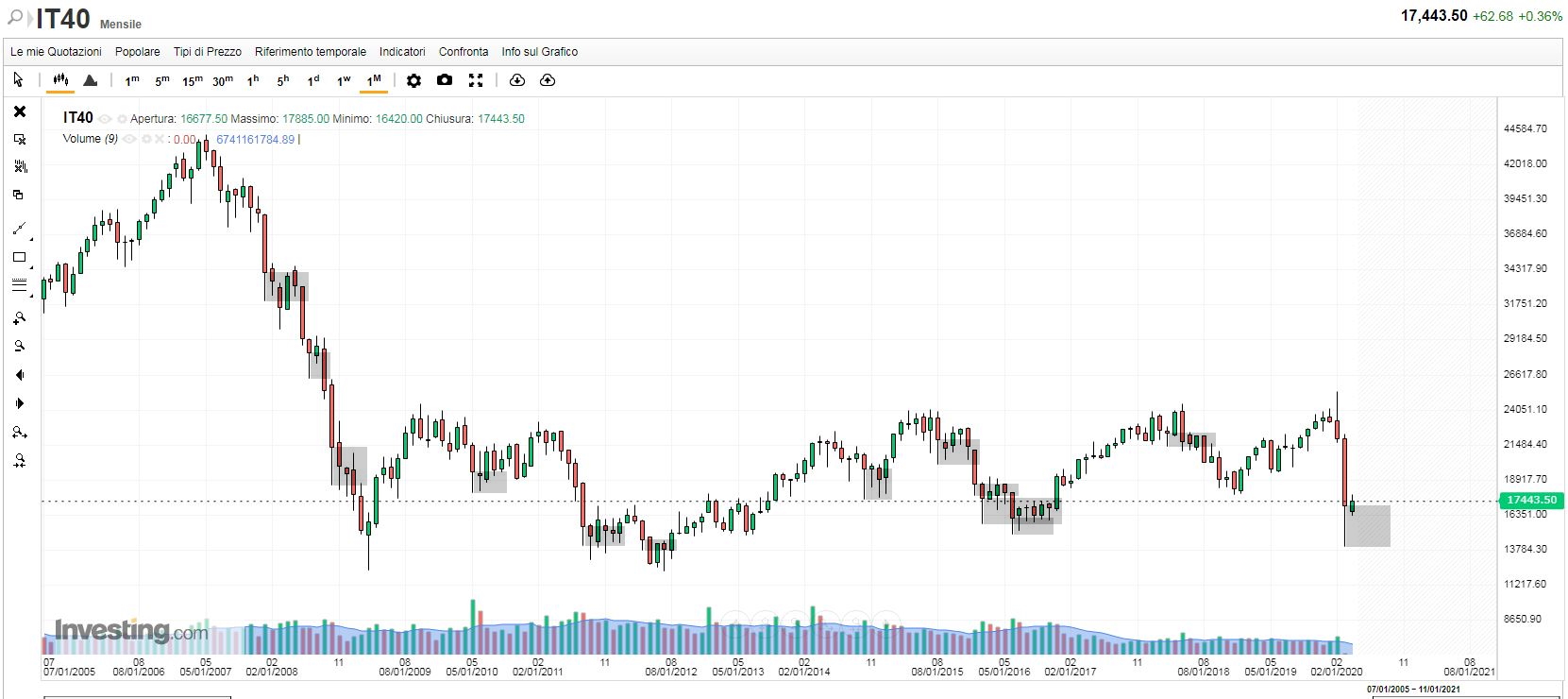This screenshot has width=1568, height=699.
Task: Open Volume indicator settings gear
Action: coord(146,139)
